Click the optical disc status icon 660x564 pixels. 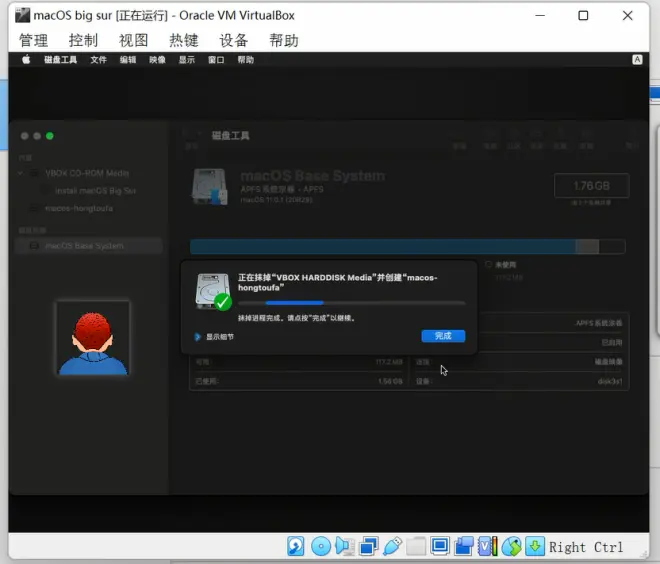pos(321,546)
